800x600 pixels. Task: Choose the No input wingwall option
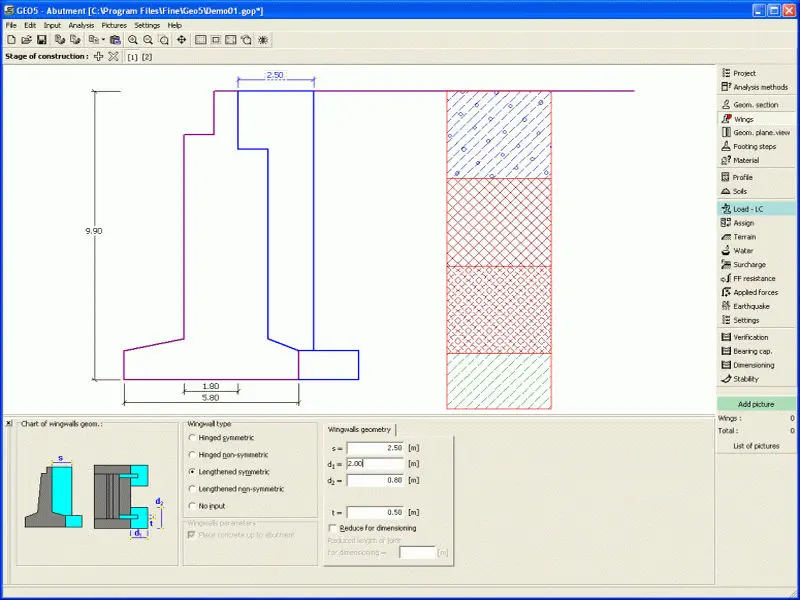pyautogui.click(x=193, y=506)
